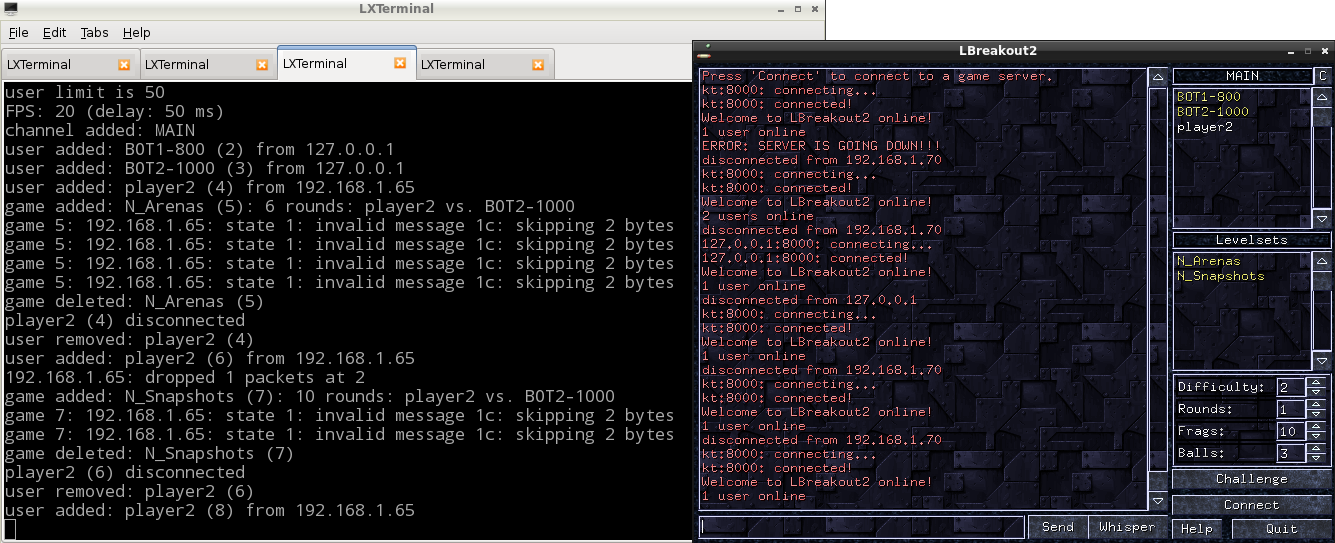The width and height of the screenshot is (1335, 543).
Task: Close the active LXTerminal tab with its X icon
Action: [400, 63]
